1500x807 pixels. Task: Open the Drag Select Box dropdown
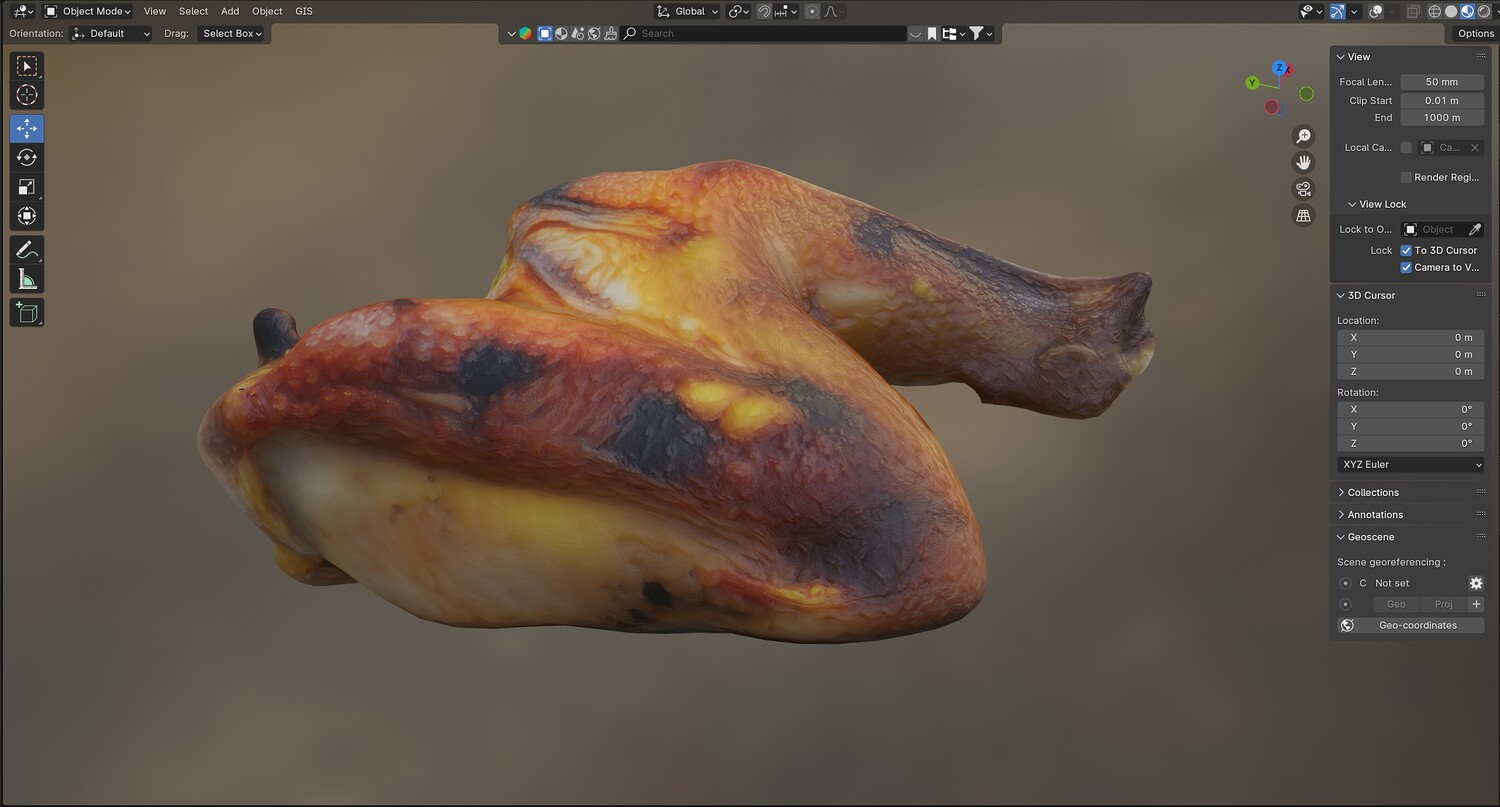coord(231,33)
